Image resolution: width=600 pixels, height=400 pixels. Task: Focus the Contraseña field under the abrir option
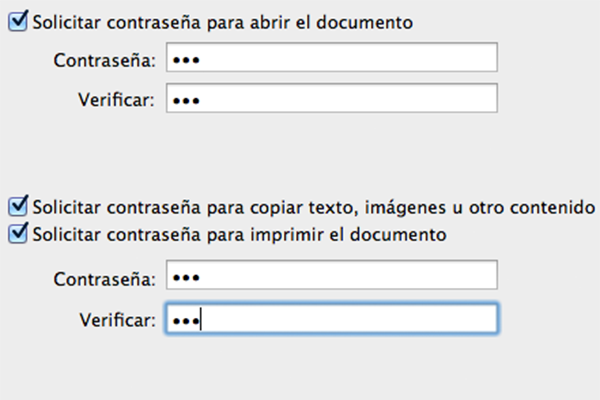(332, 57)
